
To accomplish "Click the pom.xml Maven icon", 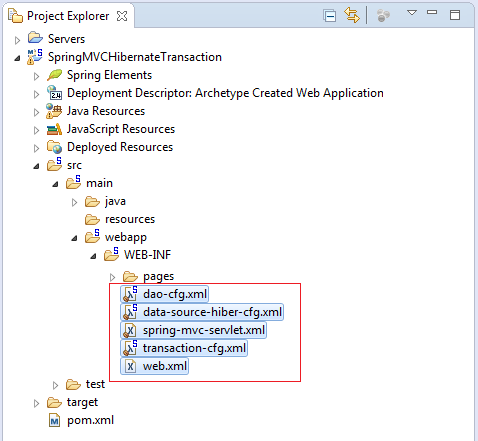I will [54, 421].
